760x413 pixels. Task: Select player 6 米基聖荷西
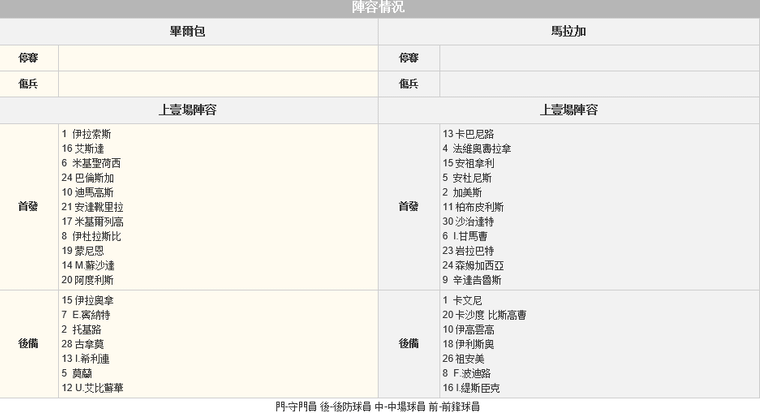(x=91, y=163)
